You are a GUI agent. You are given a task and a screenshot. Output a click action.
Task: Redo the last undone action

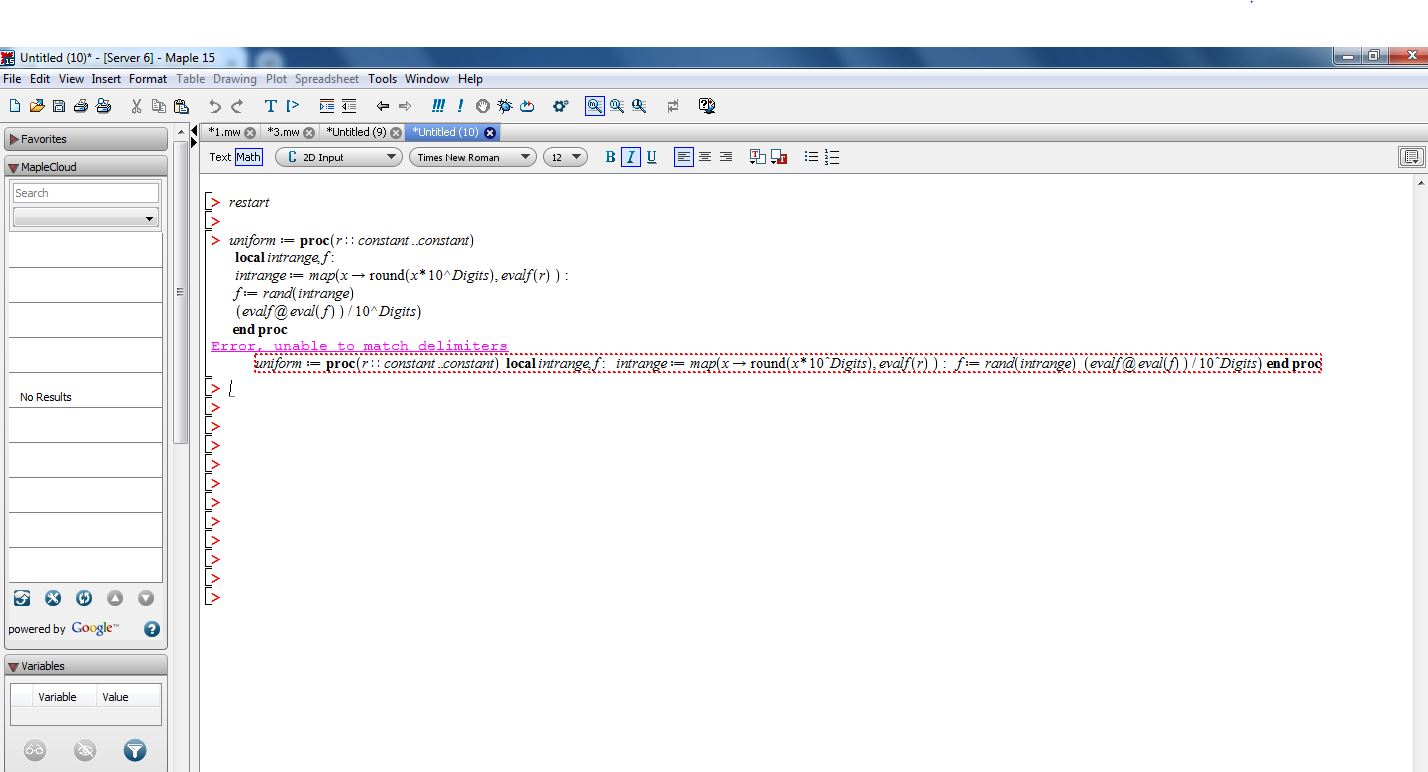point(237,106)
